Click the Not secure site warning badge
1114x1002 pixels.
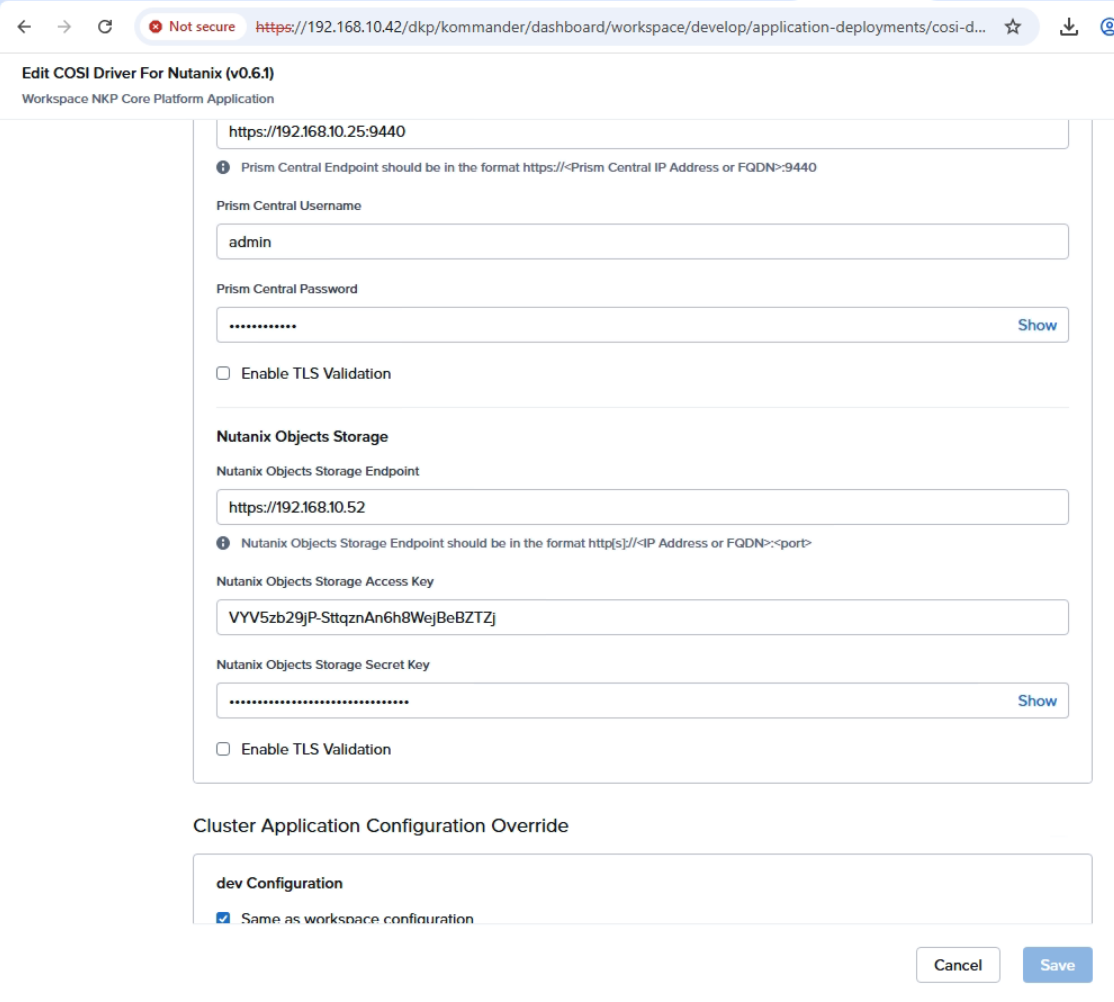point(192,27)
